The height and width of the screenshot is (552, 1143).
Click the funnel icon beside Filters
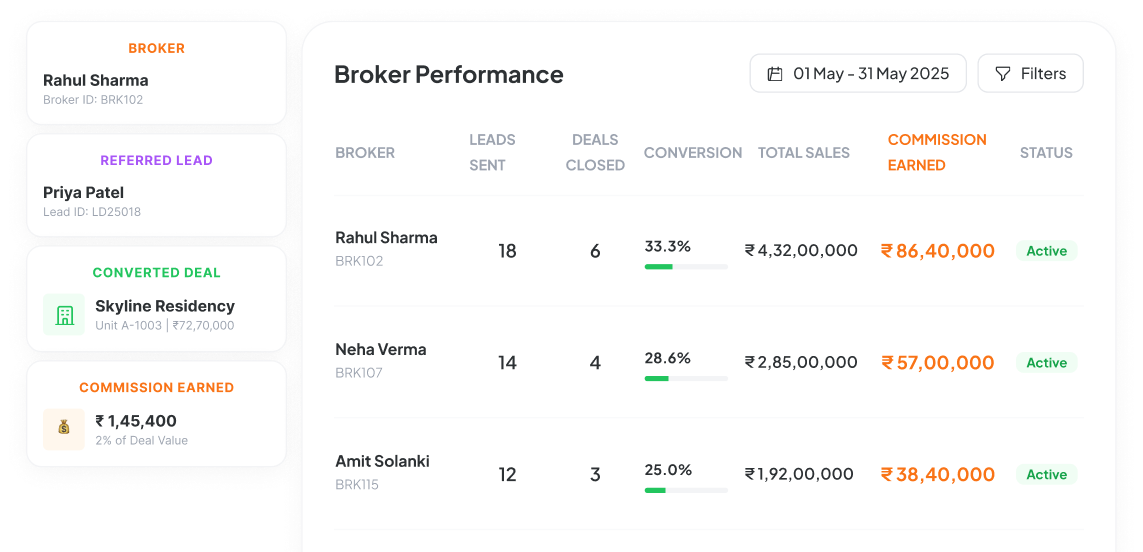(x=1003, y=74)
